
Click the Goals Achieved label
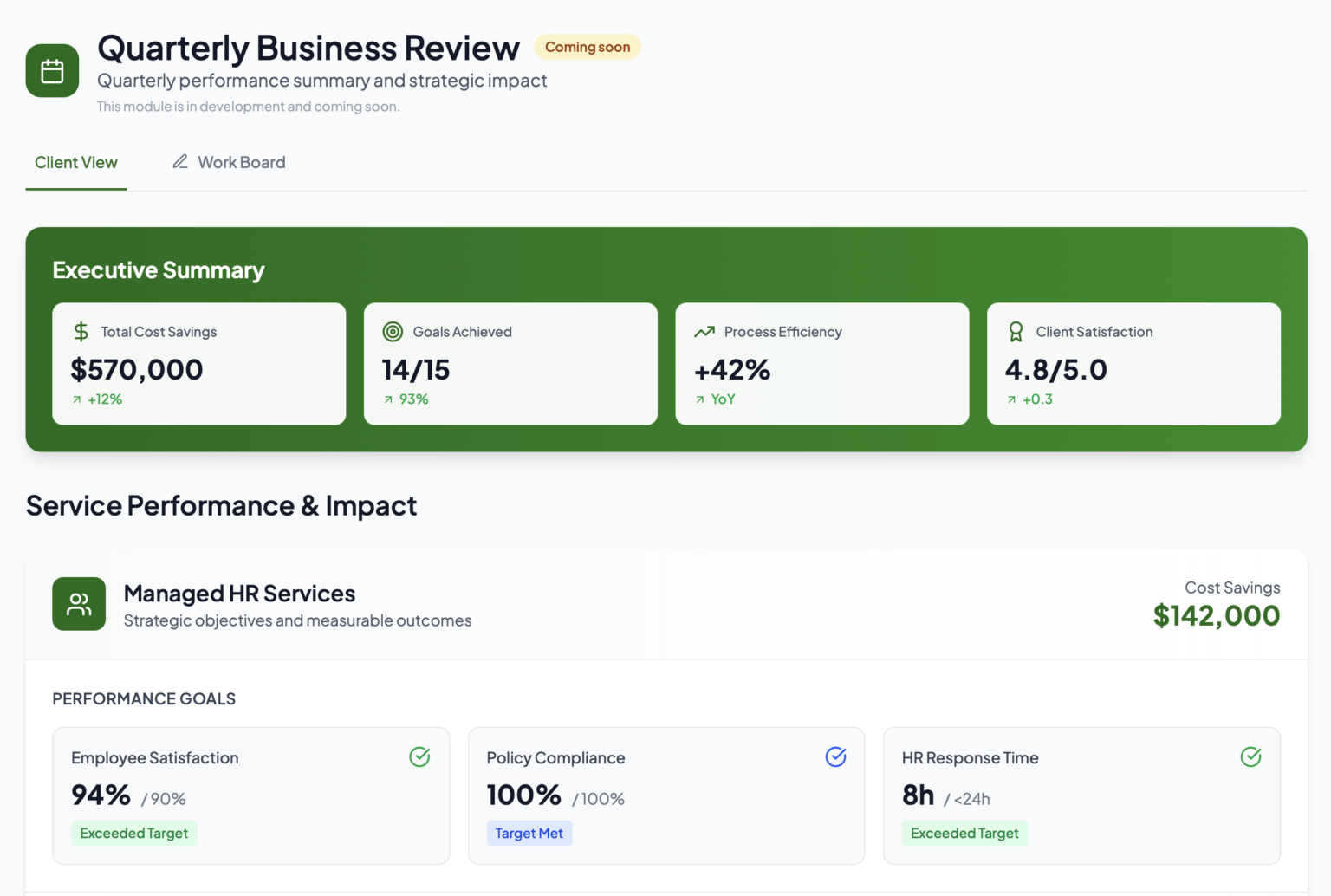pyautogui.click(x=463, y=332)
